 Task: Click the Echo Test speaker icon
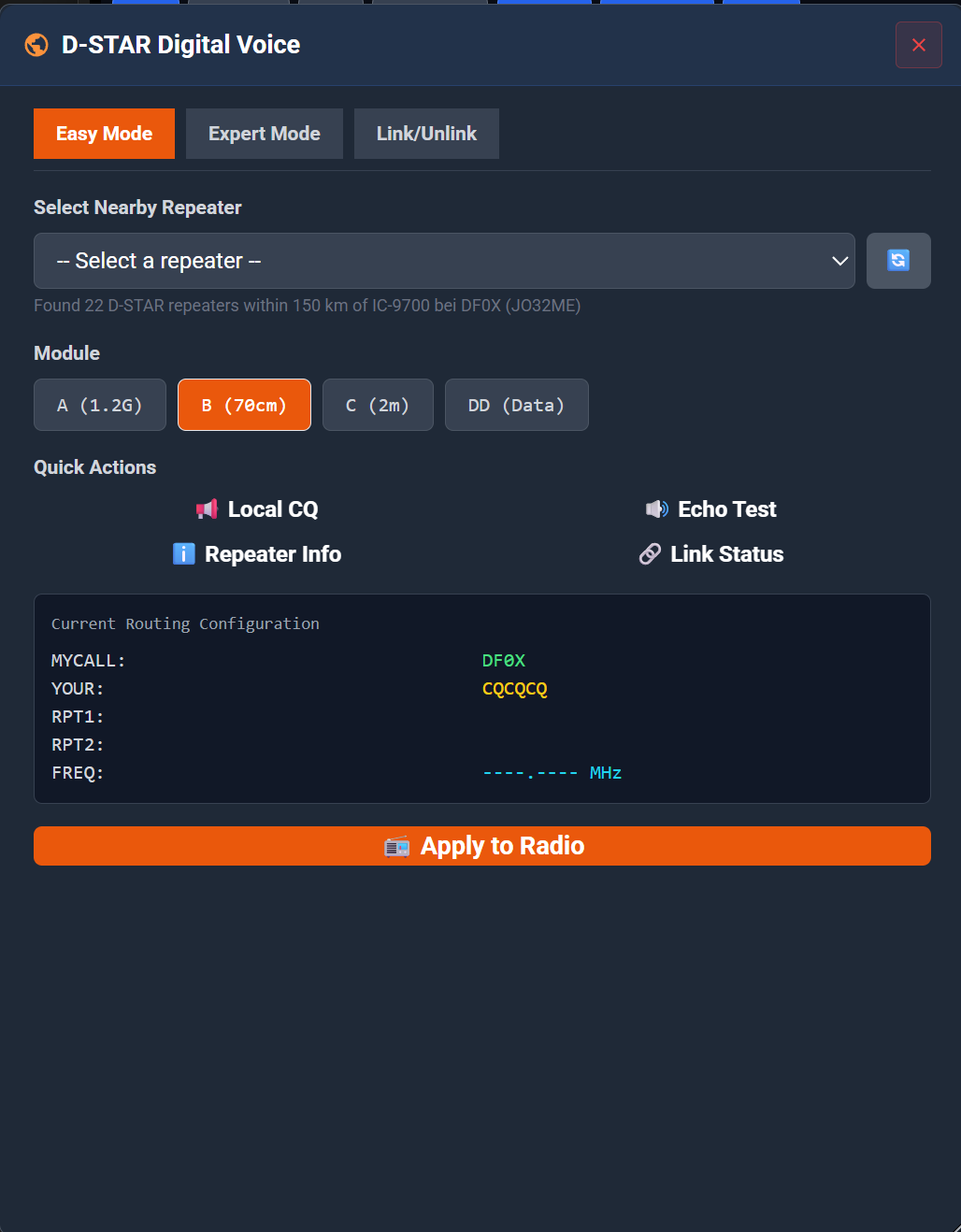click(657, 509)
